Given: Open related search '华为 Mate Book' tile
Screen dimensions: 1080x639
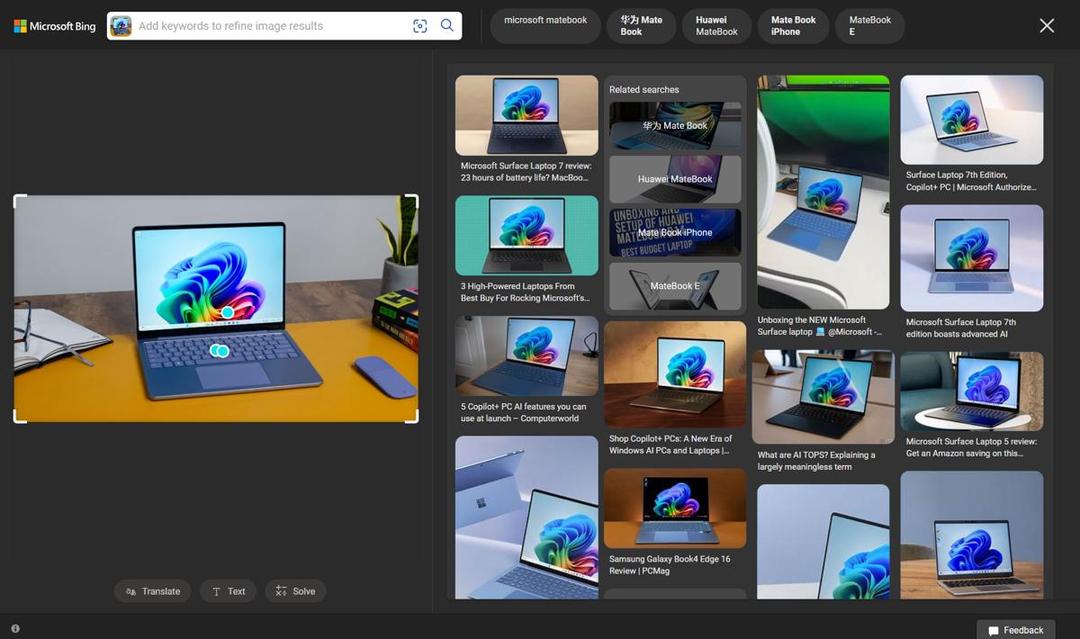Looking at the screenshot, I should tap(675, 126).
